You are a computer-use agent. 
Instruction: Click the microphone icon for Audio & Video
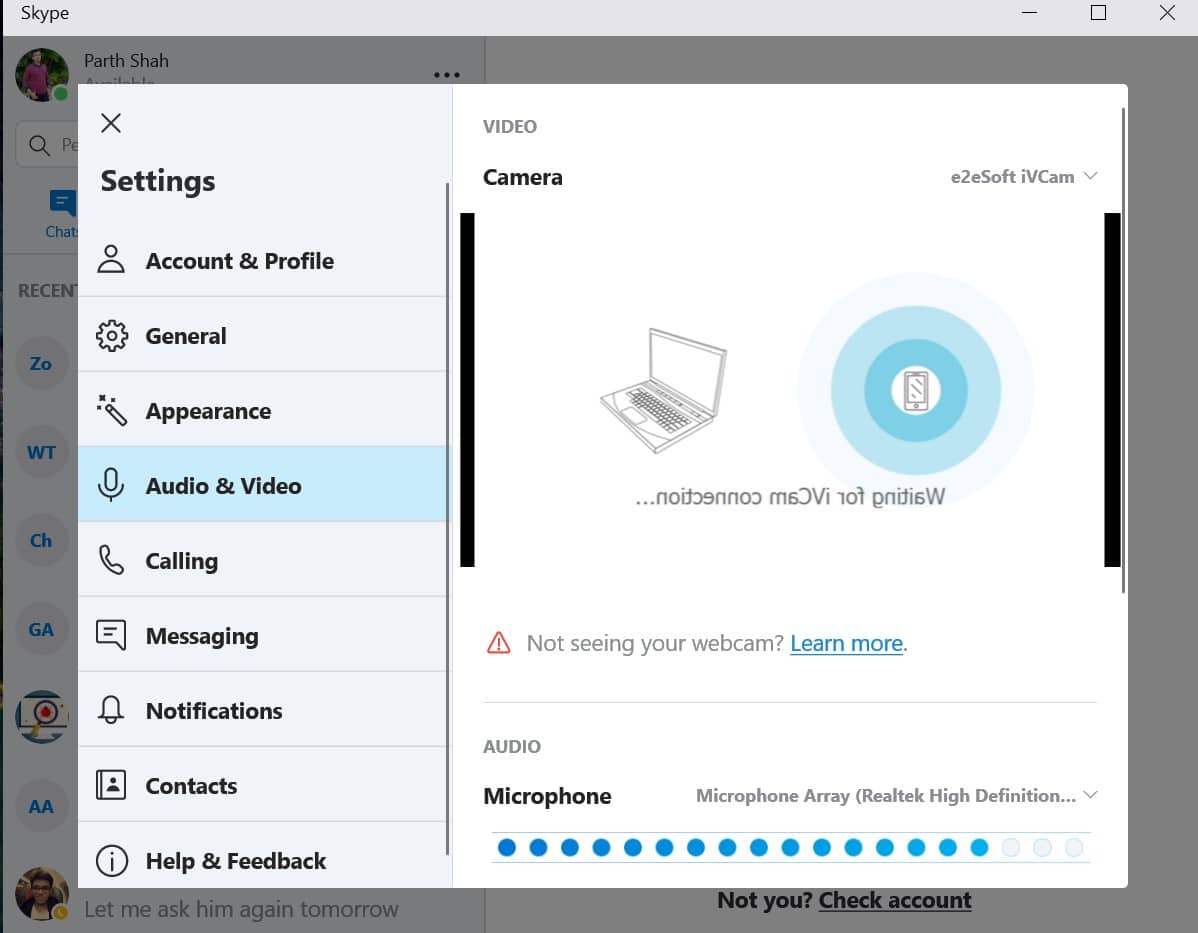(111, 486)
